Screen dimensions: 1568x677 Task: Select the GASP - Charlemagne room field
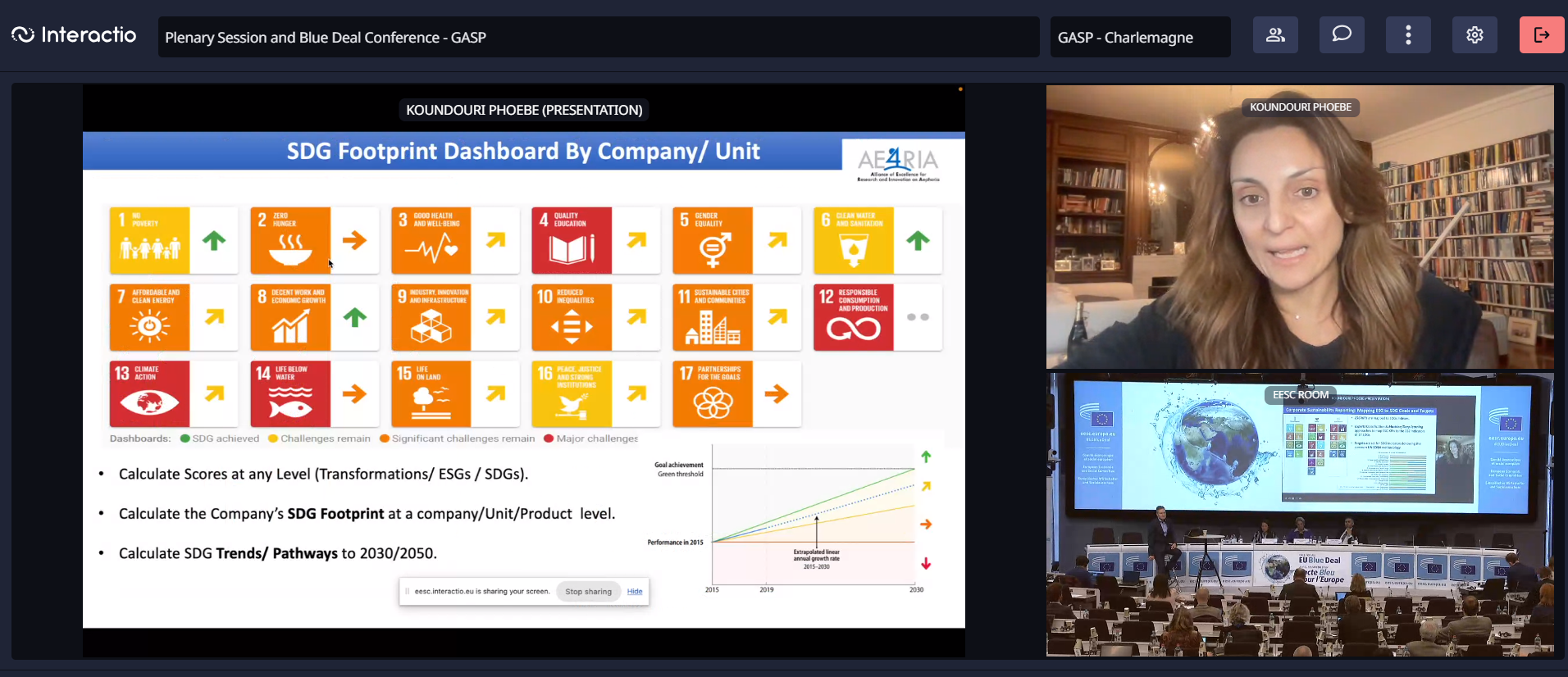1140,38
